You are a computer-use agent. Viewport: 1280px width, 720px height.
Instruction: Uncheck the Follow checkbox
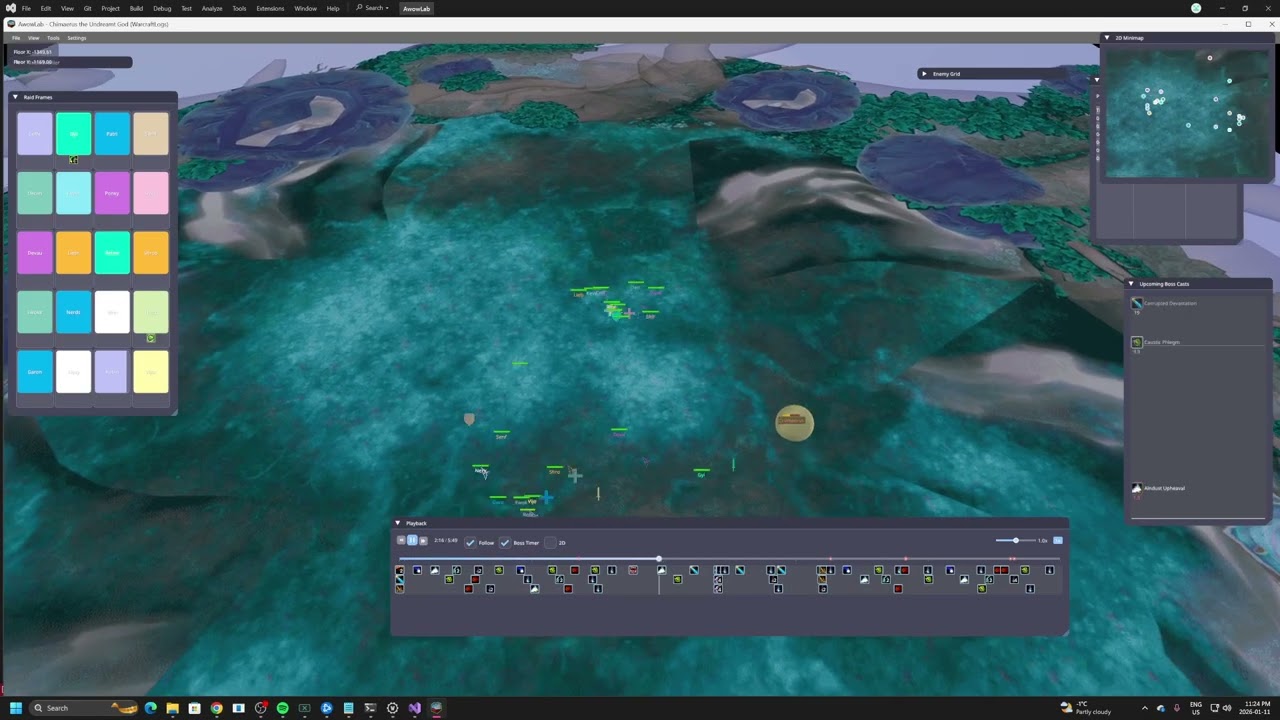click(x=470, y=542)
